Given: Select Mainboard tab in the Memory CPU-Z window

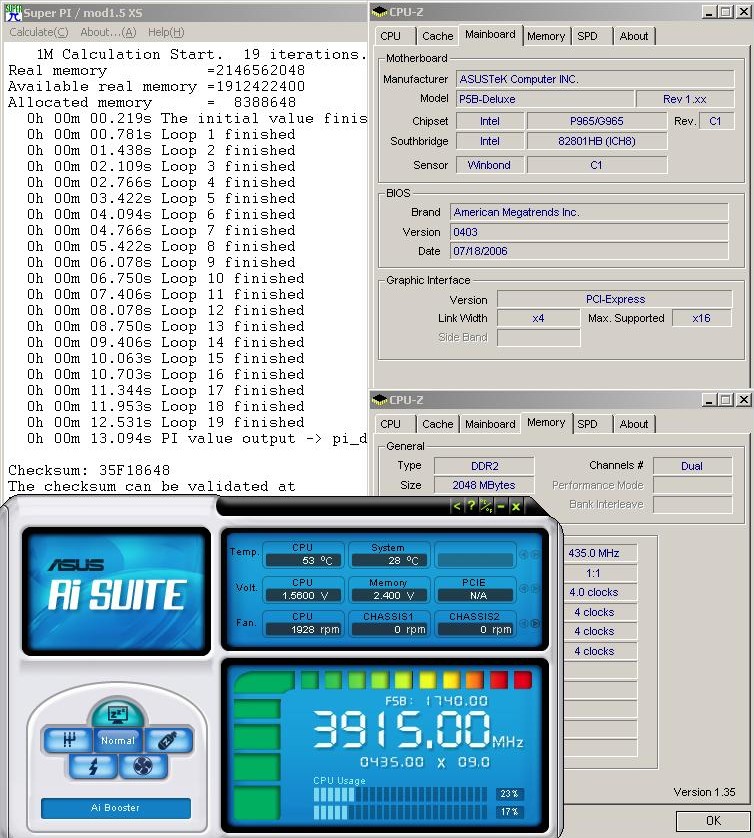Looking at the screenshot, I should 490,424.
